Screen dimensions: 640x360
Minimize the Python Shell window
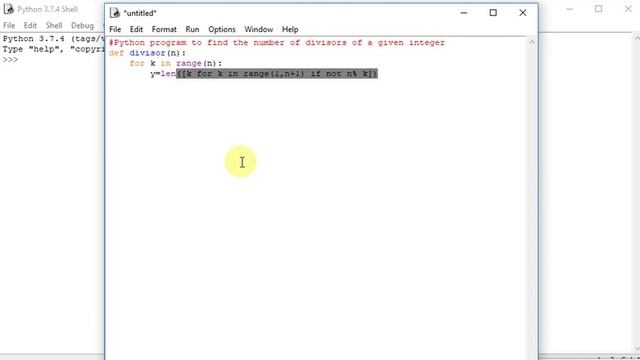pyautogui.click(x=569, y=9)
